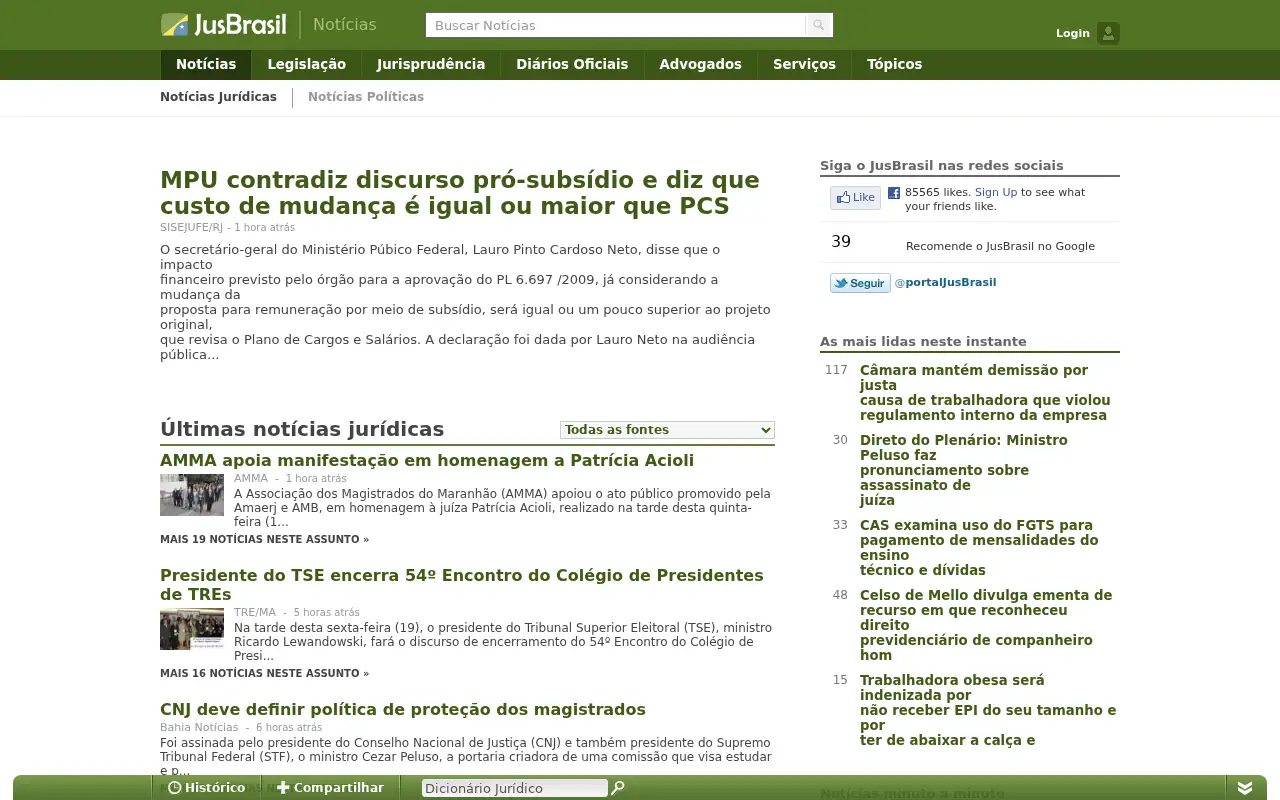
Task: Click the JusBrasil logo
Action: coord(224,25)
